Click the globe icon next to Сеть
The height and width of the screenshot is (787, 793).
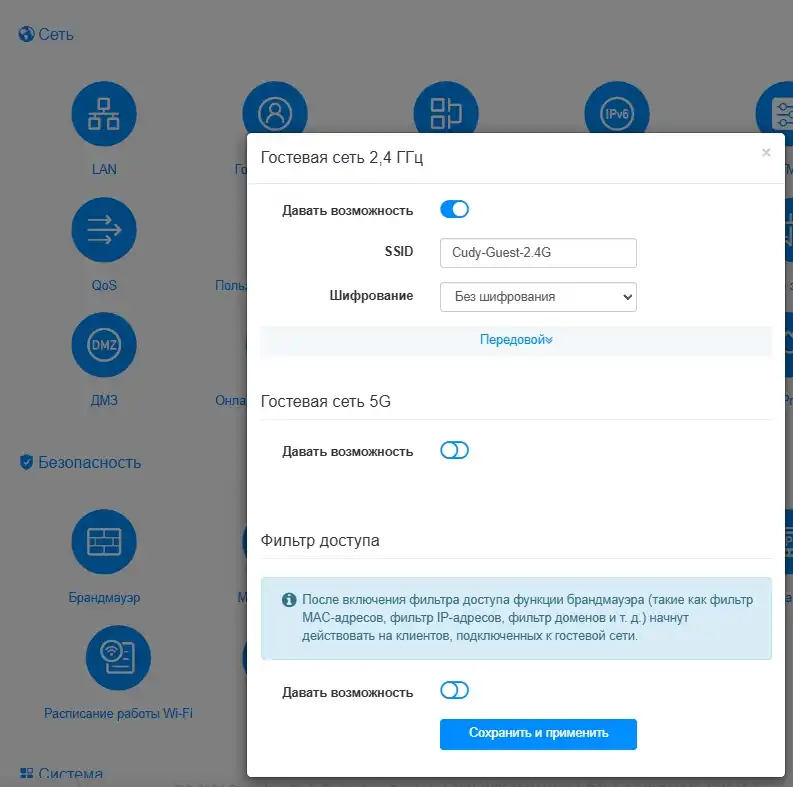pyautogui.click(x=26, y=34)
